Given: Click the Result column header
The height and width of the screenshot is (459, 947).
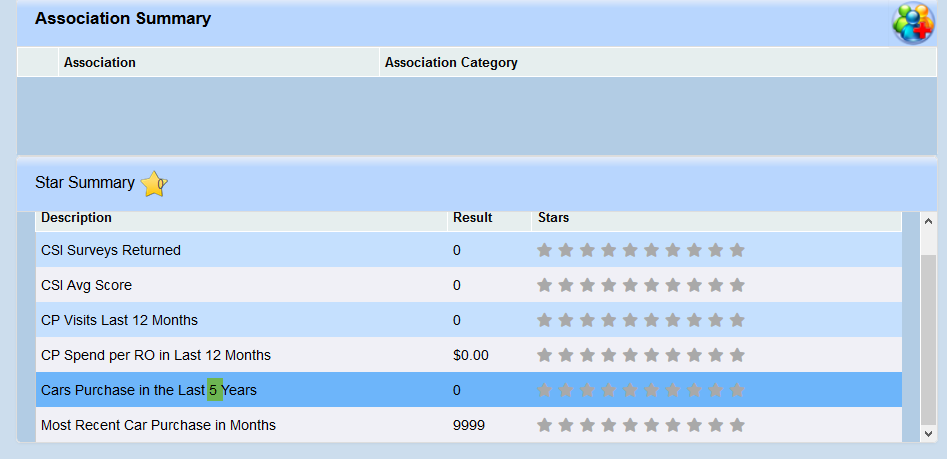Looking at the screenshot, I should click(472, 218).
